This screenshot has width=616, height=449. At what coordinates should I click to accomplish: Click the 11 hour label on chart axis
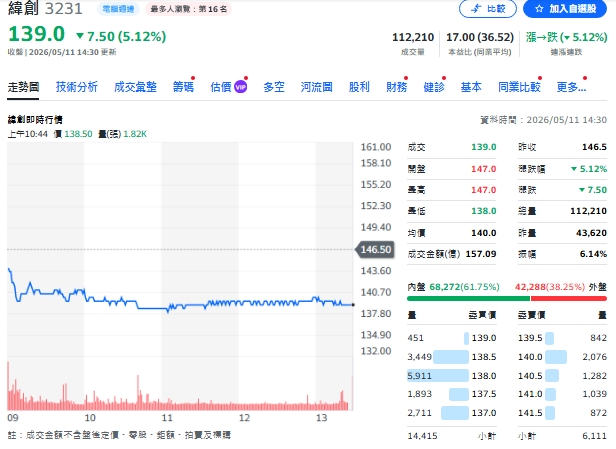[x=167, y=418]
